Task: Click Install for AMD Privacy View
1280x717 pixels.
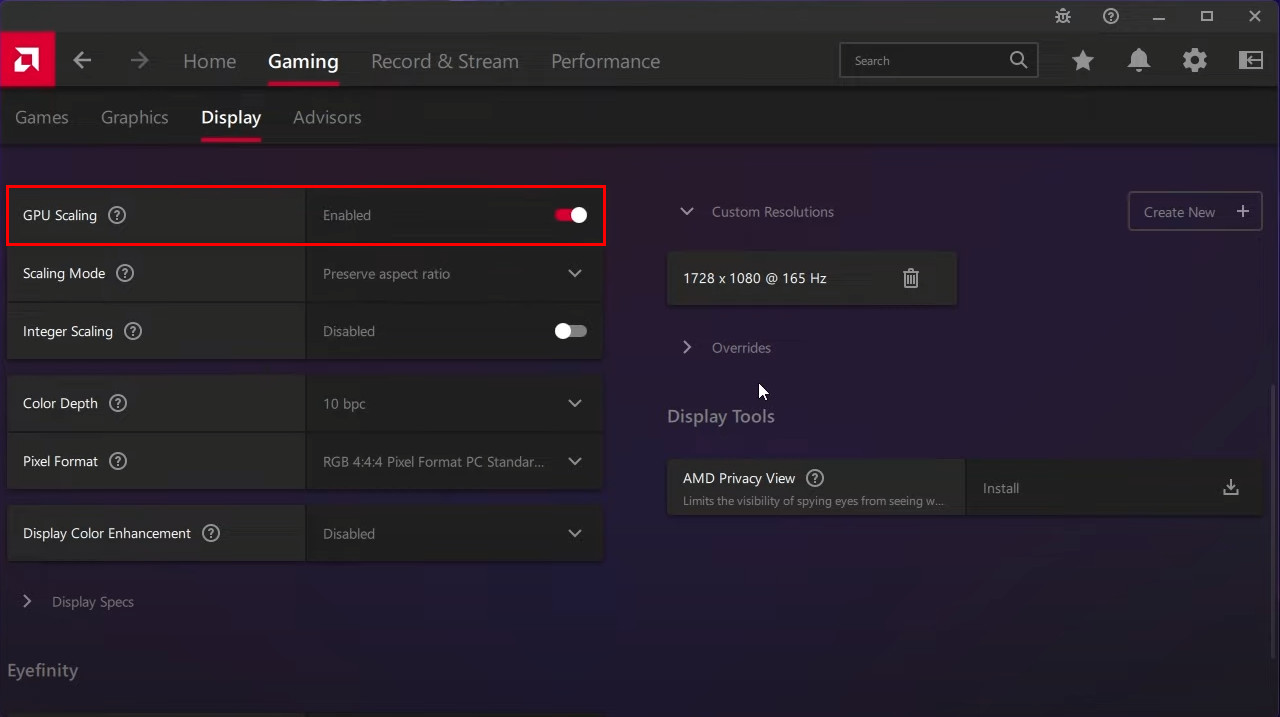Action: coord(1001,488)
